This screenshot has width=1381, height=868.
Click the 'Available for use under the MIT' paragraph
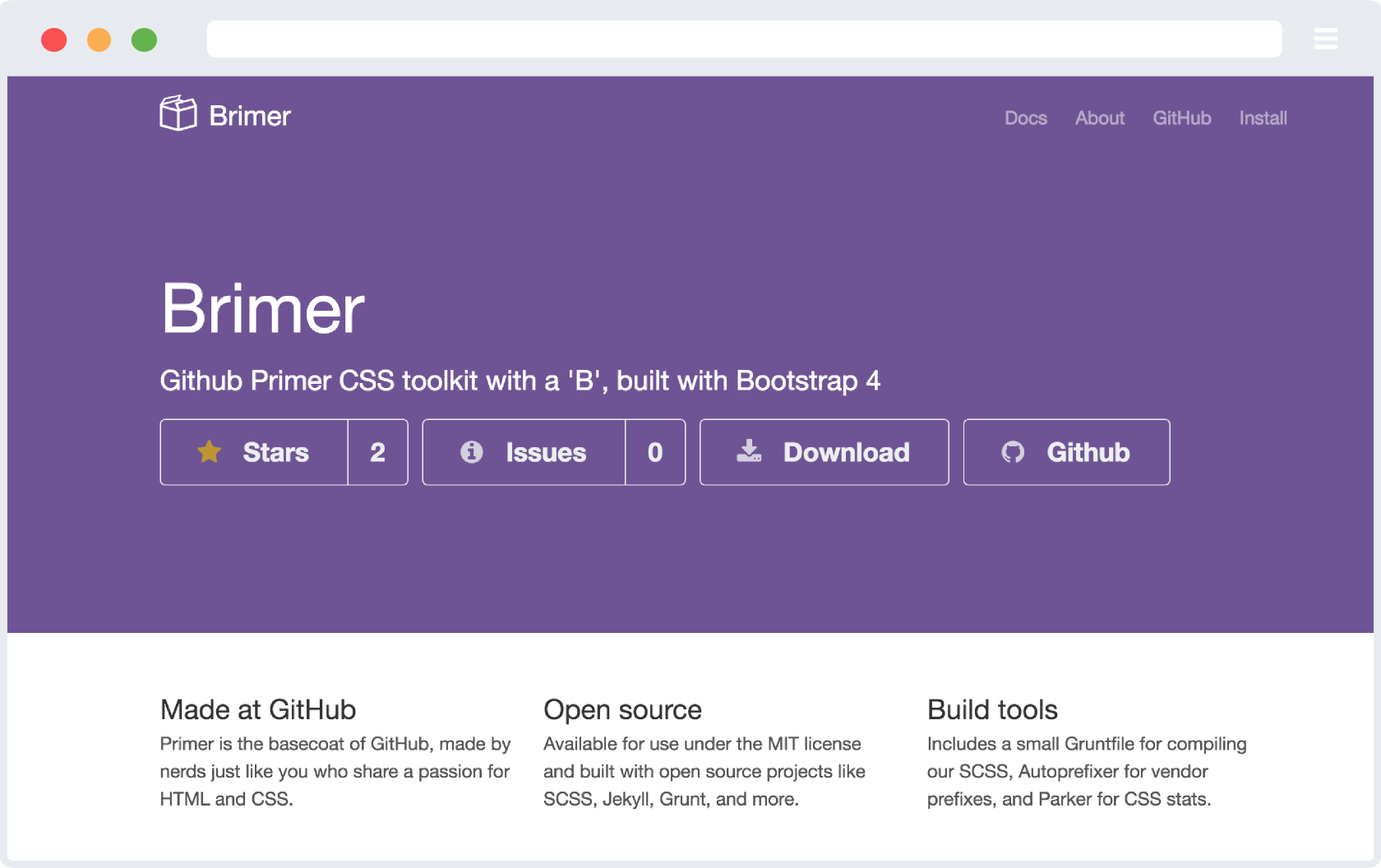click(x=704, y=771)
